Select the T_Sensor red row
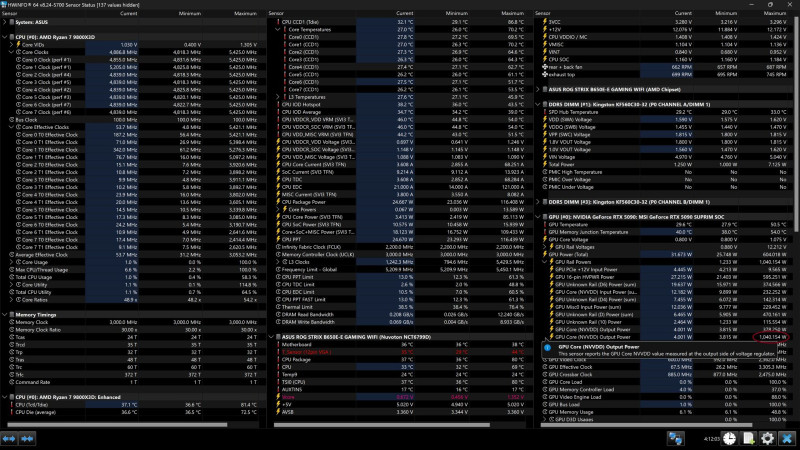 [x=401, y=352]
